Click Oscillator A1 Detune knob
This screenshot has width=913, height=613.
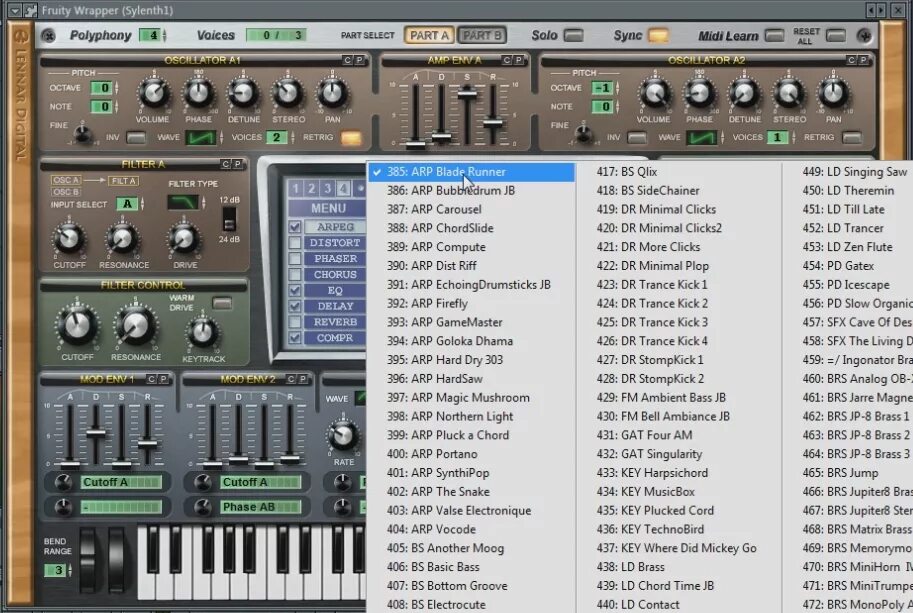(243, 93)
